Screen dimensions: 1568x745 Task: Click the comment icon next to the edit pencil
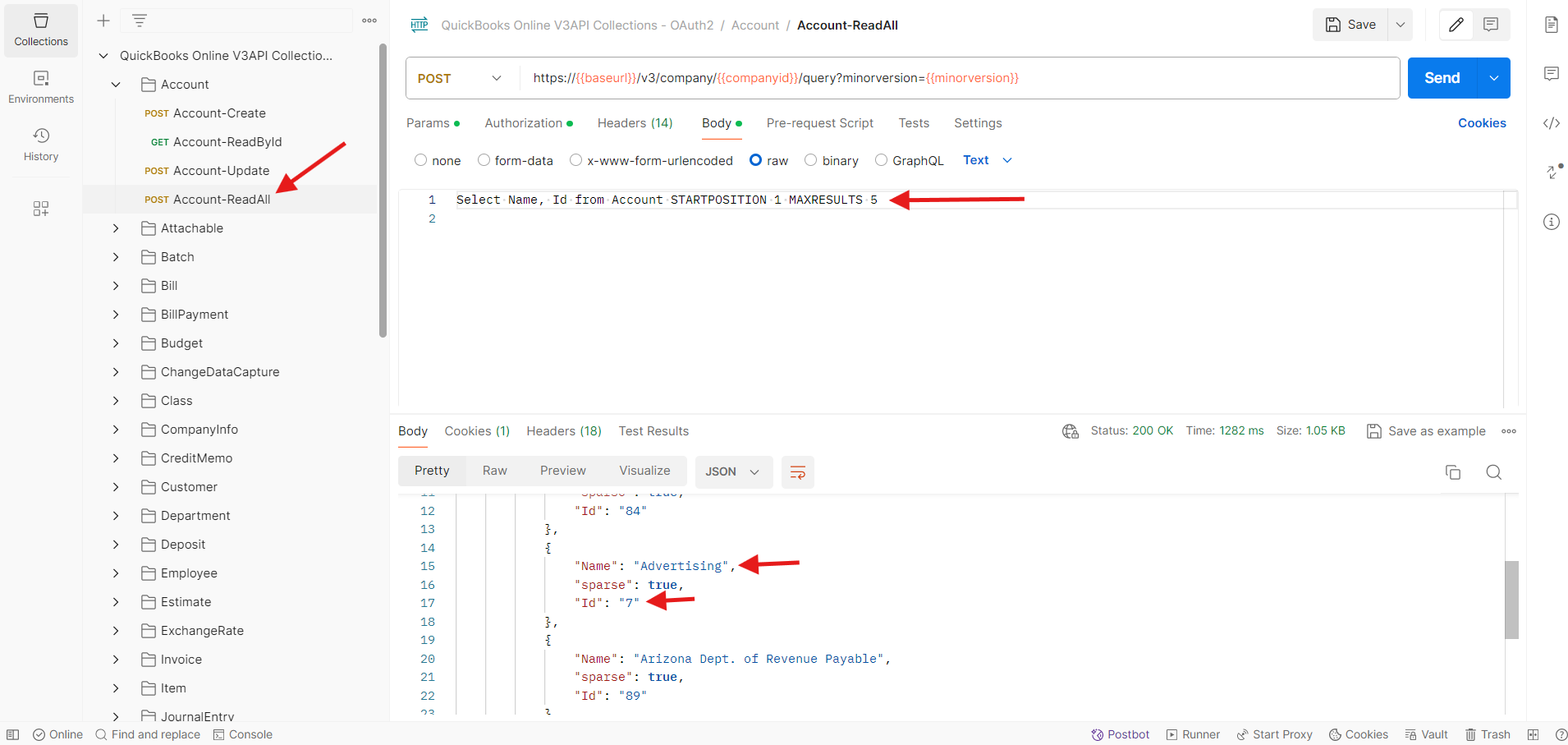pyautogui.click(x=1491, y=25)
